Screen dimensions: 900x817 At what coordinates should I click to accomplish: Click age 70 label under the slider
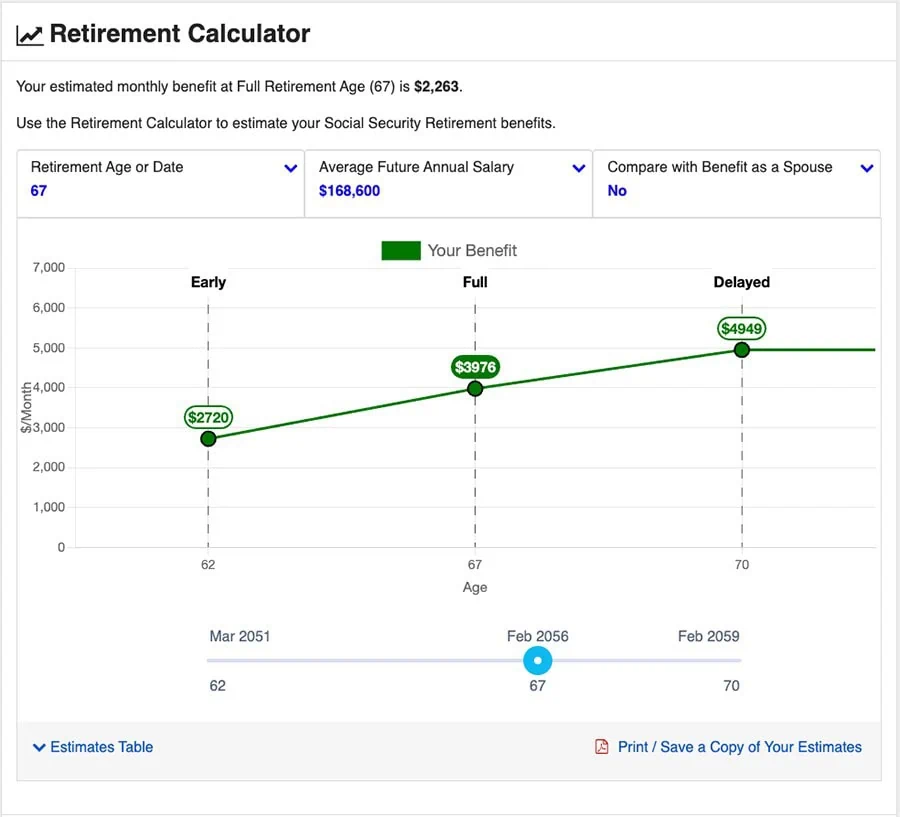pyautogui.click(x=731, y=686)
